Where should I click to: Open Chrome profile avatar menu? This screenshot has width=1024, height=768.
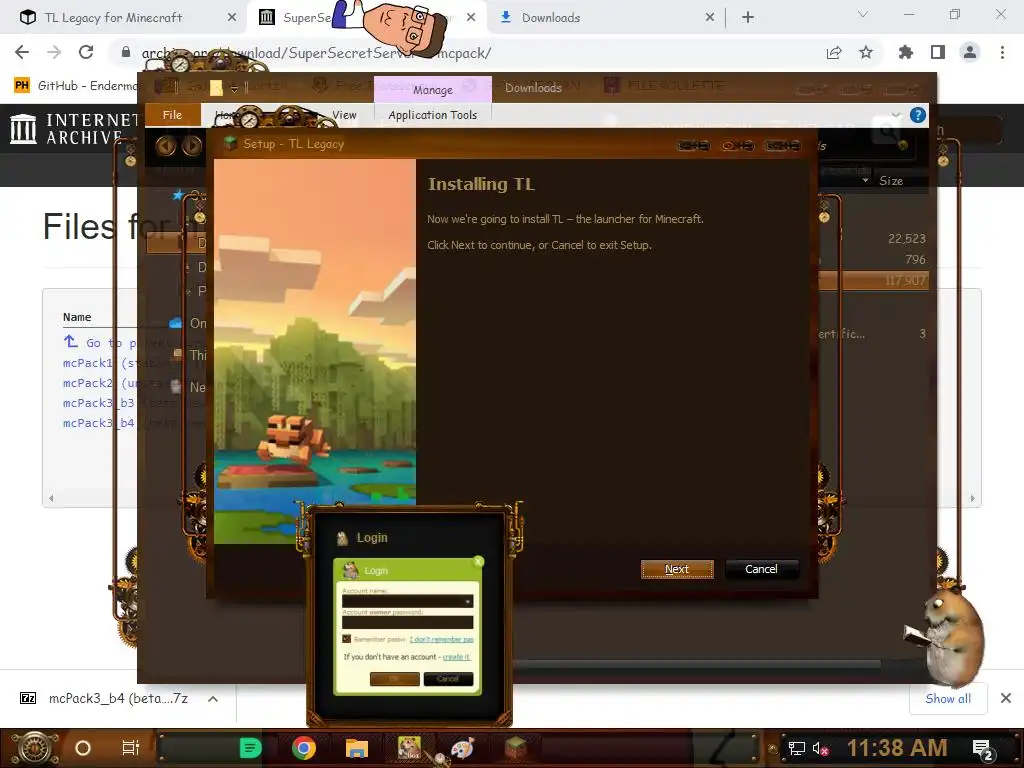click(970, 52)
